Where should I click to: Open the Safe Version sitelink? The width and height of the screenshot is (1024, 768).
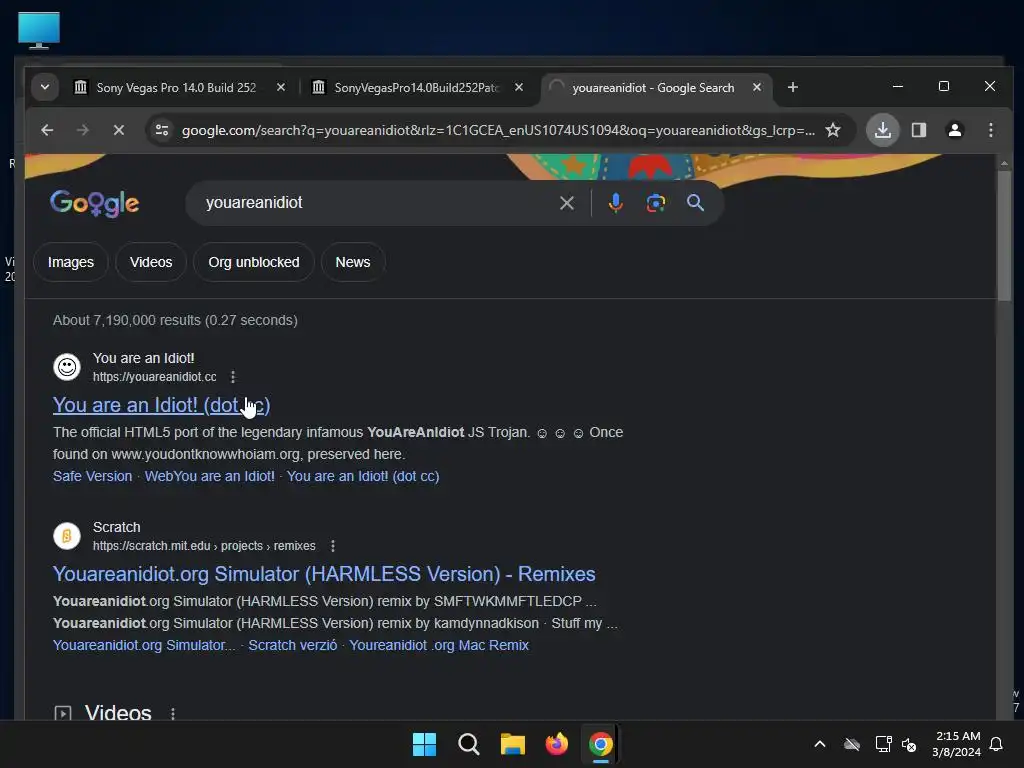coord(92,477)
